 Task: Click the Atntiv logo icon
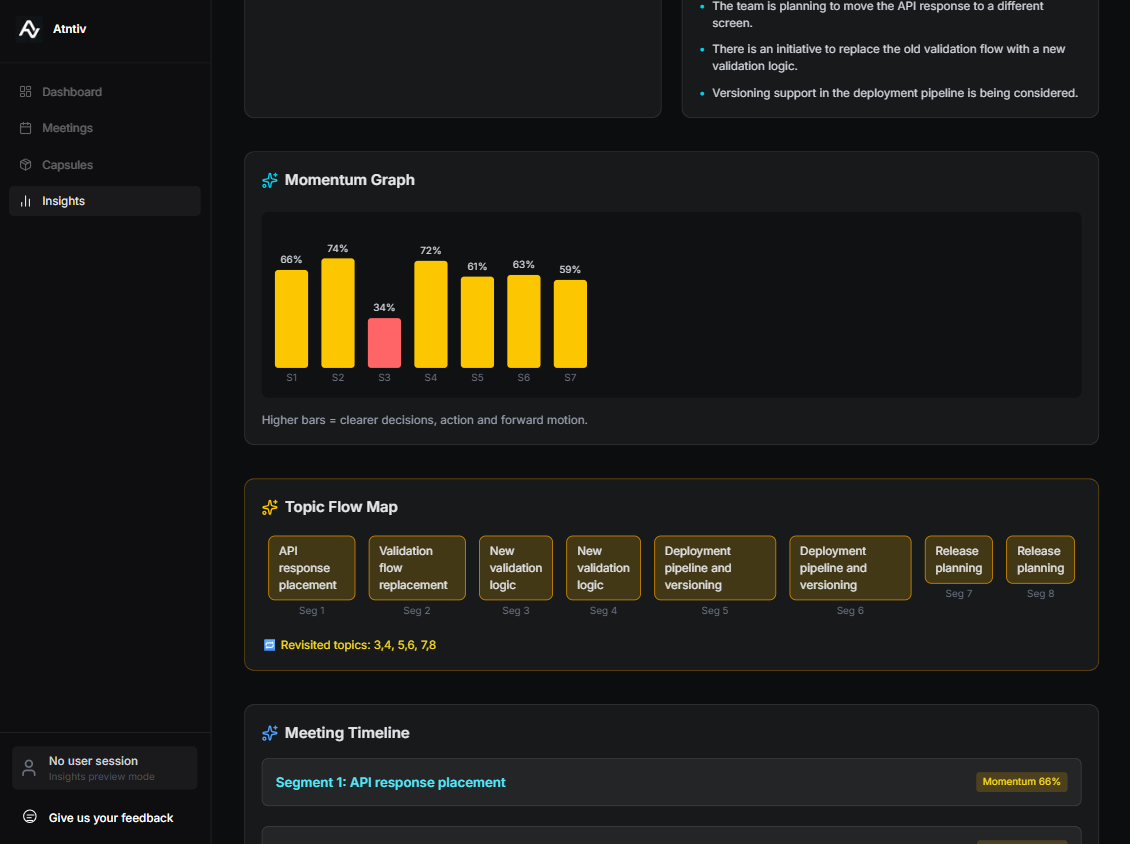[29, 29]
